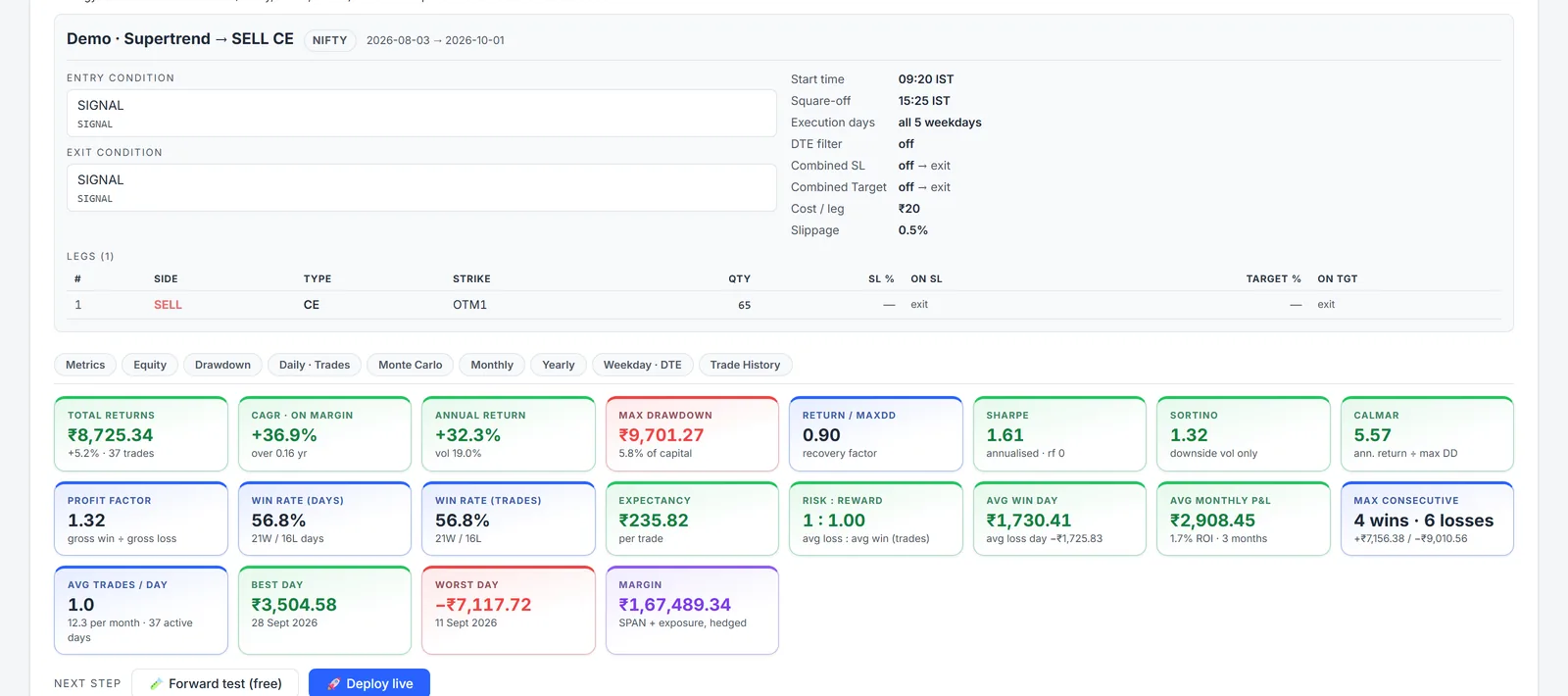Open the Yearly tab

coord(559,365)
